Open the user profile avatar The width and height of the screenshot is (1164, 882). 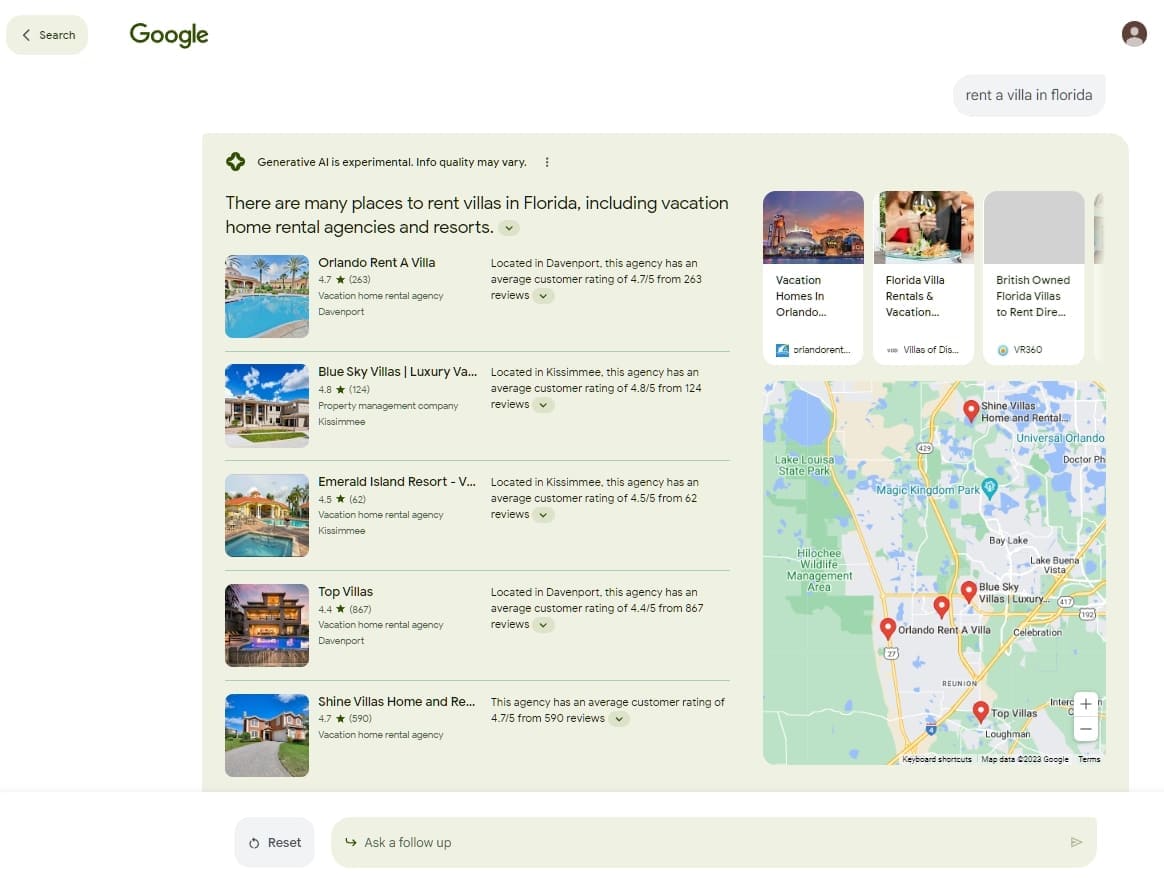tap(1134, 34)
